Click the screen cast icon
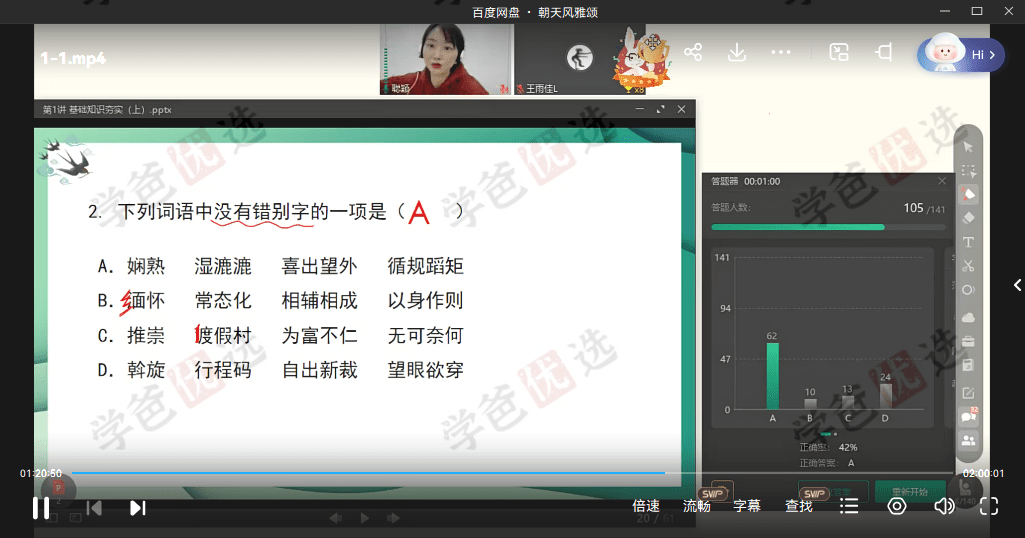The width and height of the screenshot is (1025, 538). pyautogui.click(x=839, y=52)
